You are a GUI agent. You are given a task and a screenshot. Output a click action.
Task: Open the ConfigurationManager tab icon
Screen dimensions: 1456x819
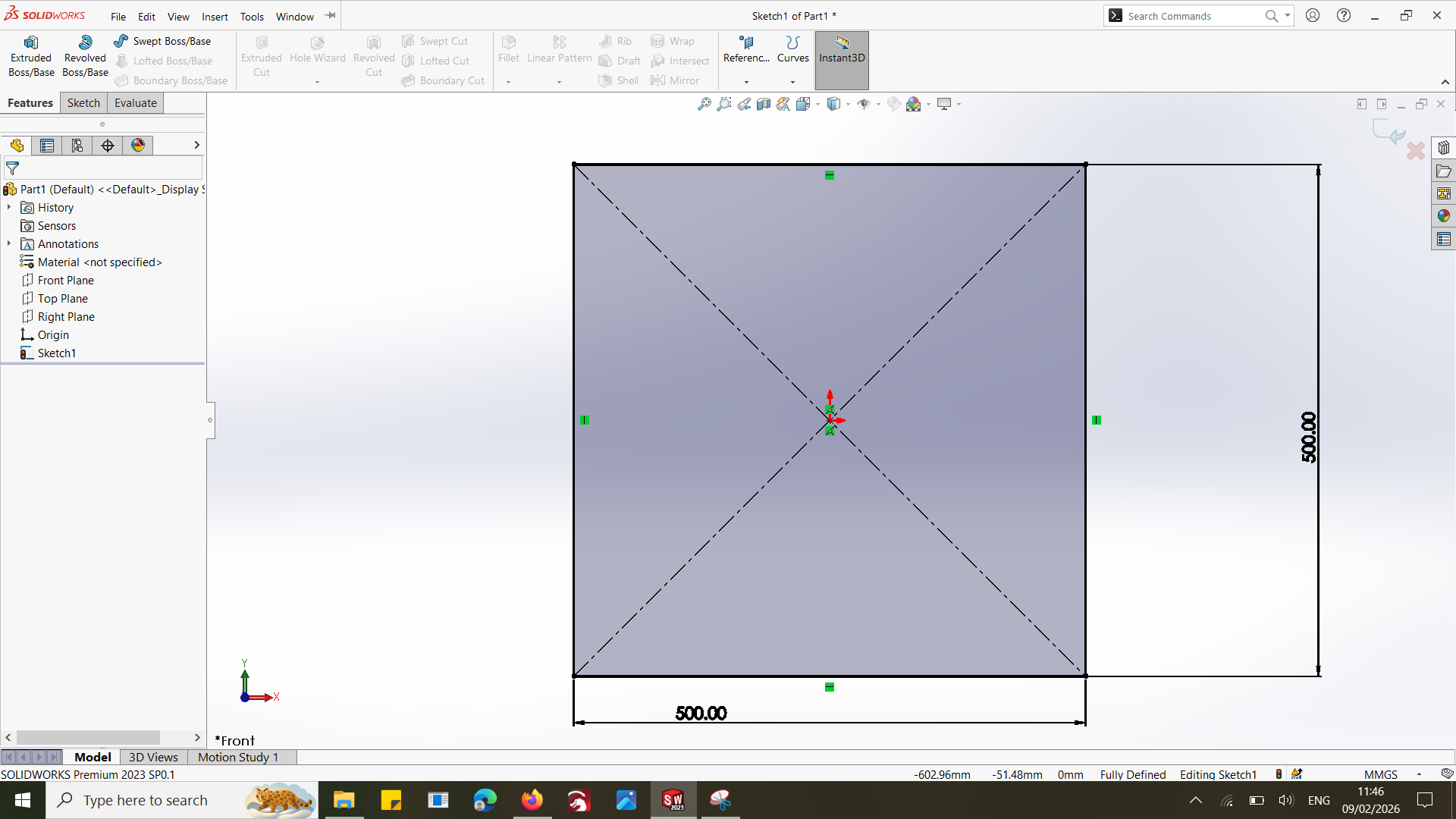coord(77,146)
